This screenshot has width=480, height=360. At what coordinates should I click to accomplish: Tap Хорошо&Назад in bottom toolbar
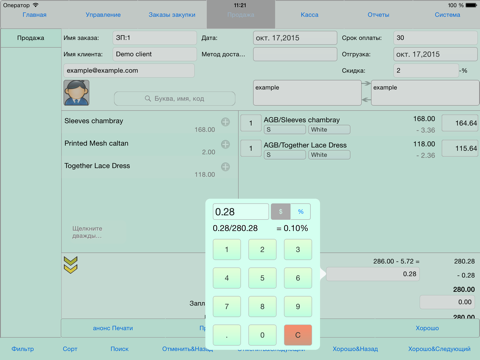[x=355, y=349]
